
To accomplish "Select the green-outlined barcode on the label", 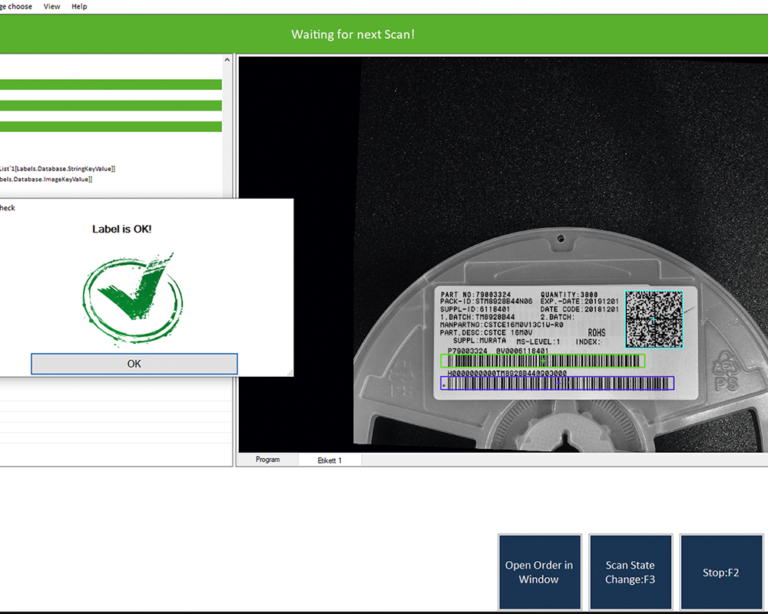I will (x=543, y=361).
